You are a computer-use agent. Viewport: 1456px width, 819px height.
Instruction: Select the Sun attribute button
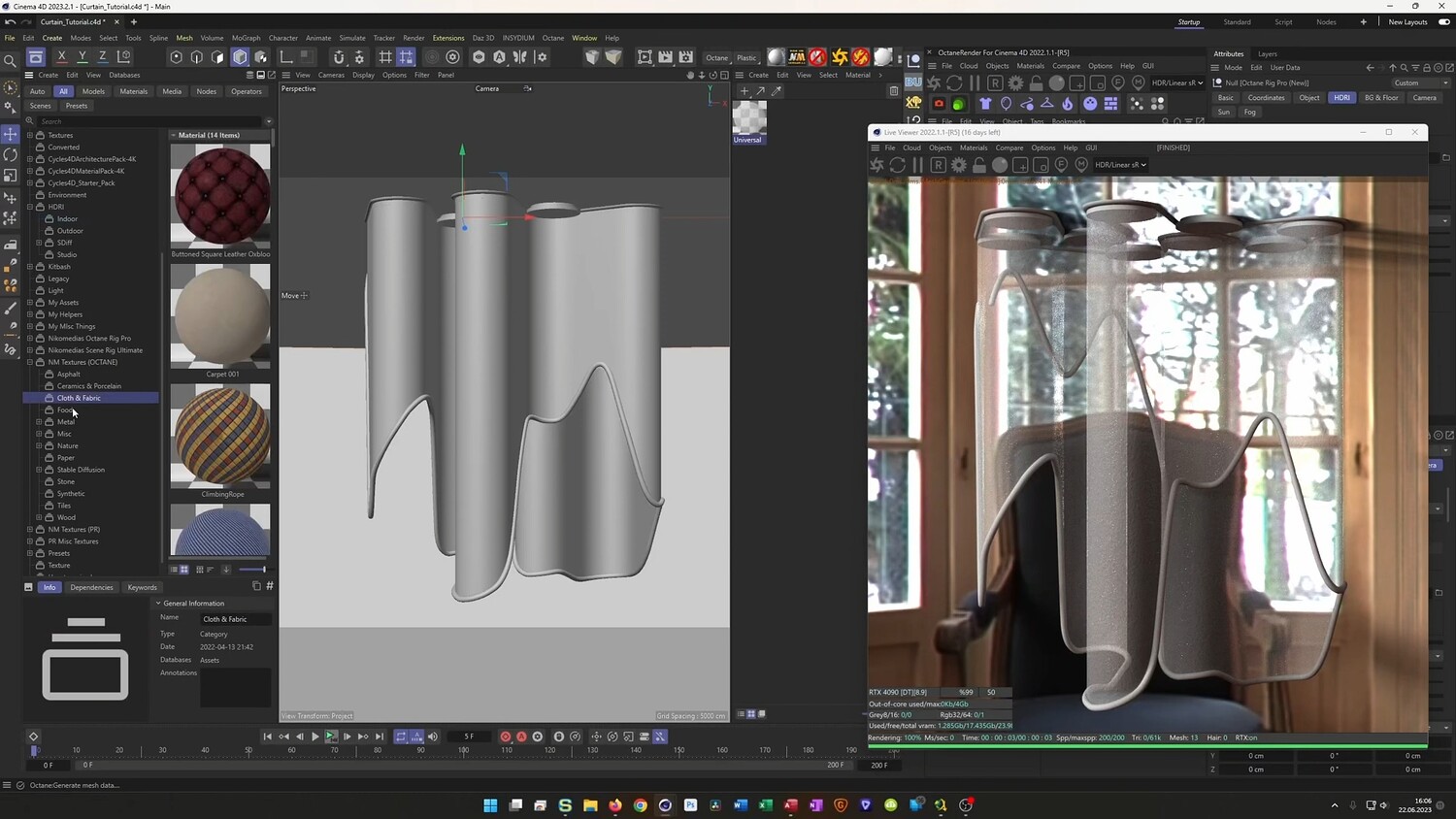1224,112
